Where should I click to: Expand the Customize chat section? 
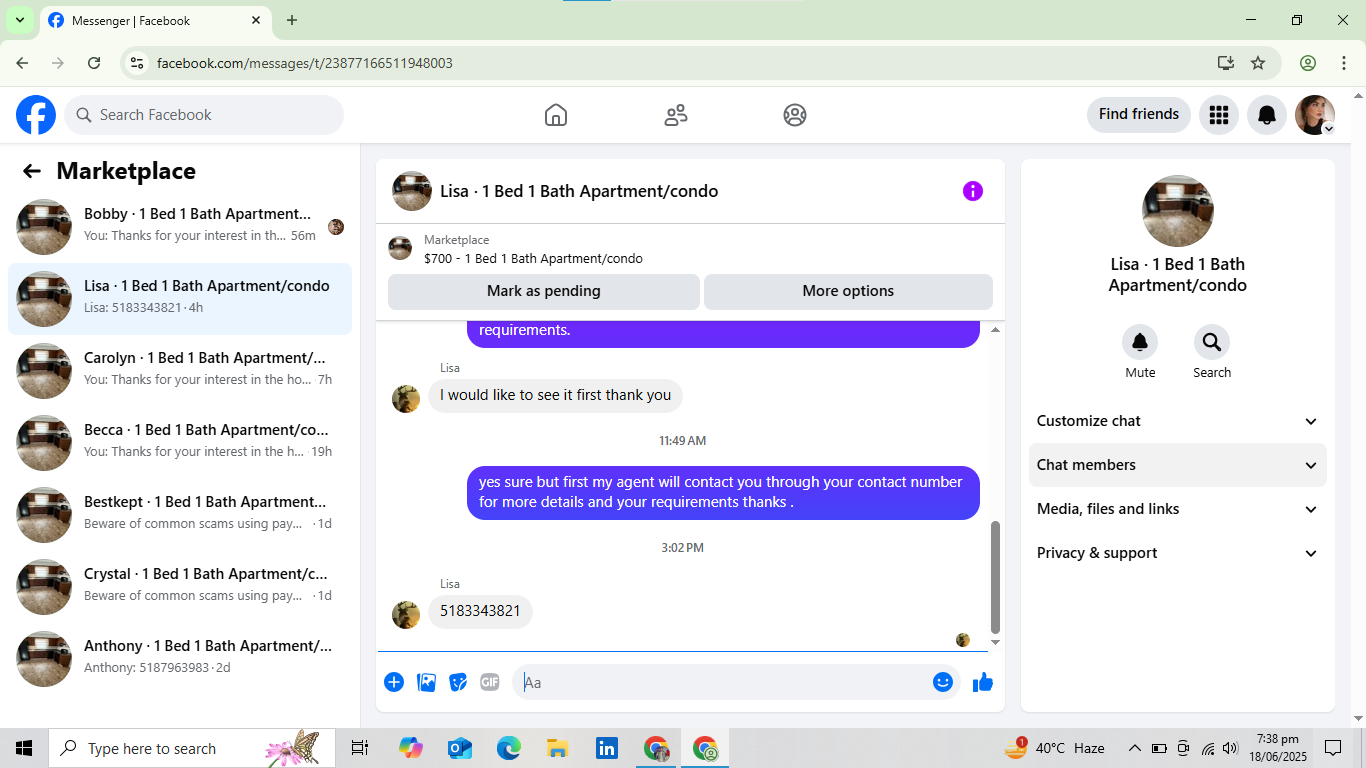coord(1178,421)
